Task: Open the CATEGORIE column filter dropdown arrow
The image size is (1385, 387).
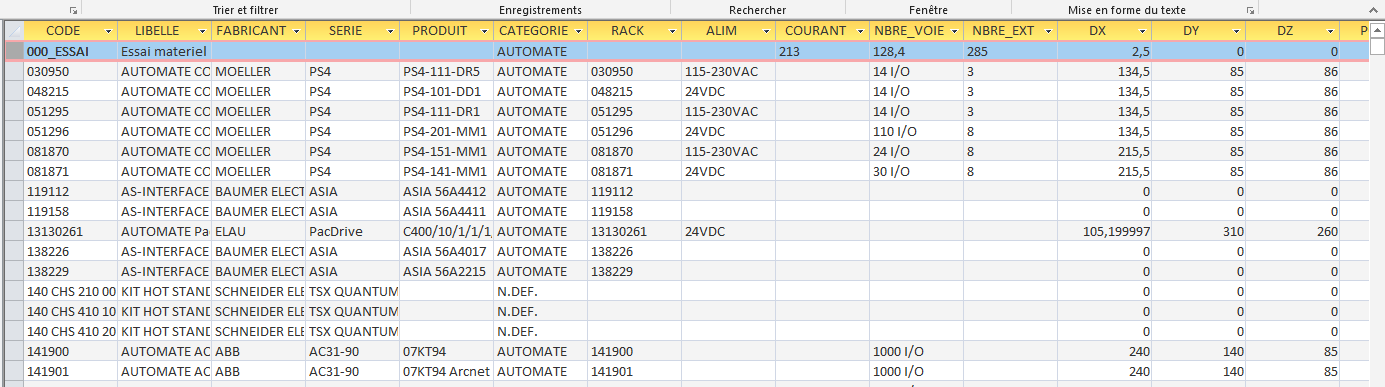Action: [x=576, y=31]
